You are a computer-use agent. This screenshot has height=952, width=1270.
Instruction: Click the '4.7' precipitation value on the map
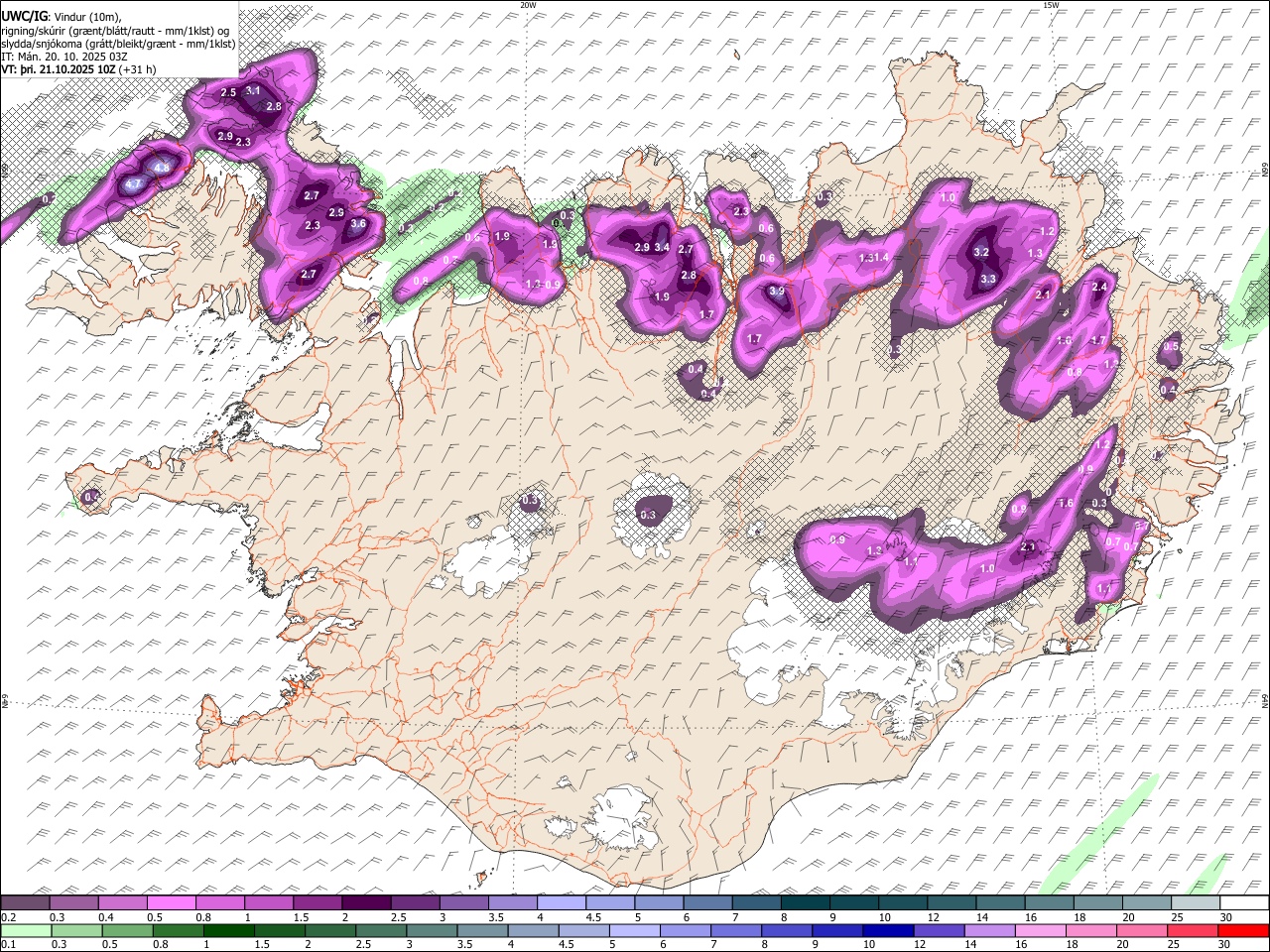[134, 184]
